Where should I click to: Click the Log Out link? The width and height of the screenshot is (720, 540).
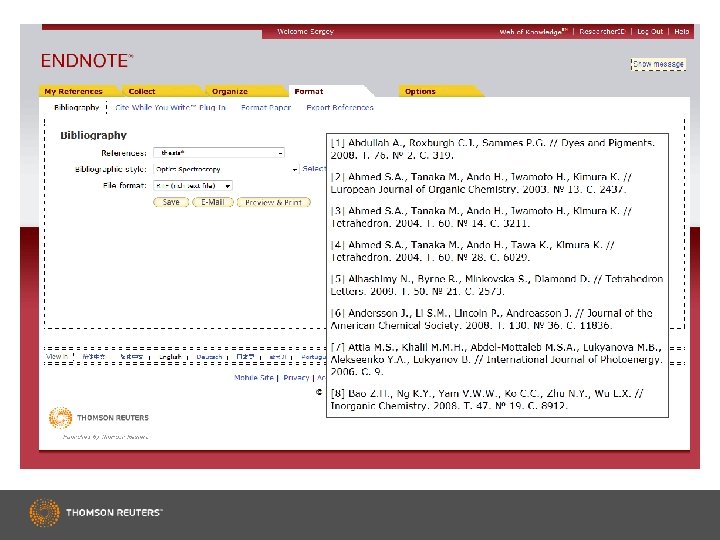point(650,32)
